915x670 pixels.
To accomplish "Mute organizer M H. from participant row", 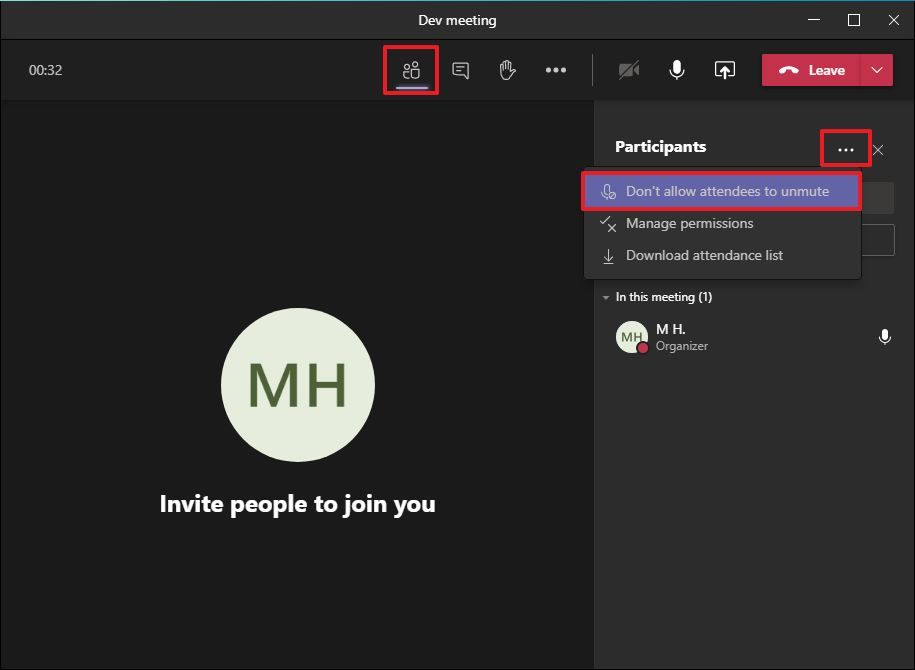I will [x=885, y=337].
